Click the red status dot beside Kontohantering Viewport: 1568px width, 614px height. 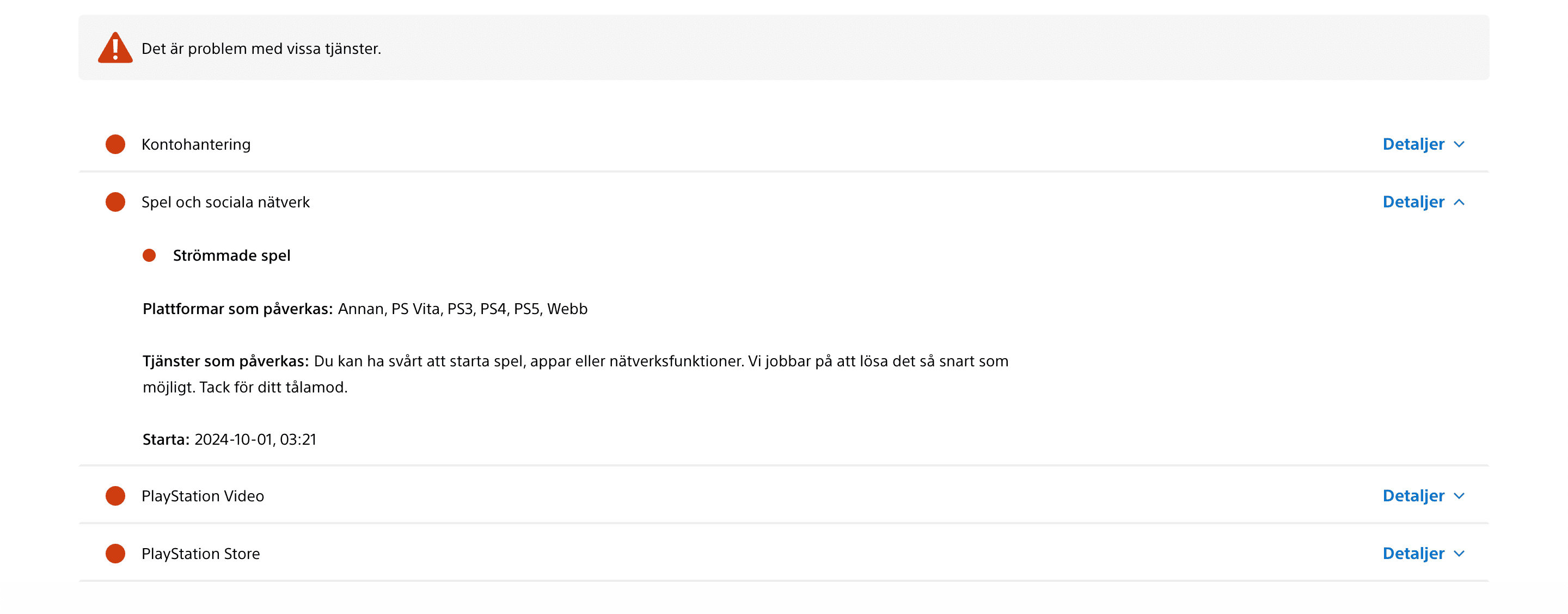click(115, 144)
